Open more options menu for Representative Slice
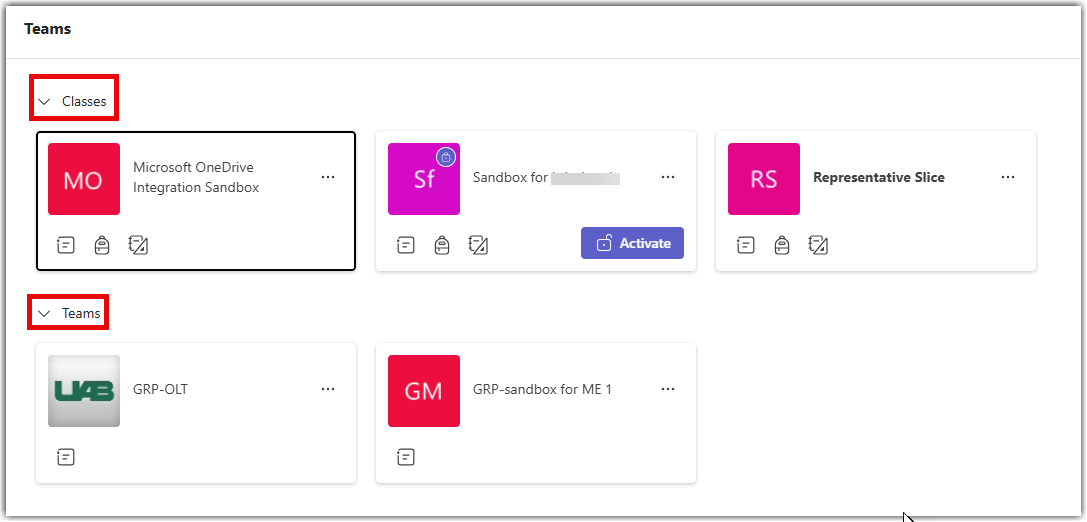Viewport: 1087px width, 522px height. [1008, 177]
